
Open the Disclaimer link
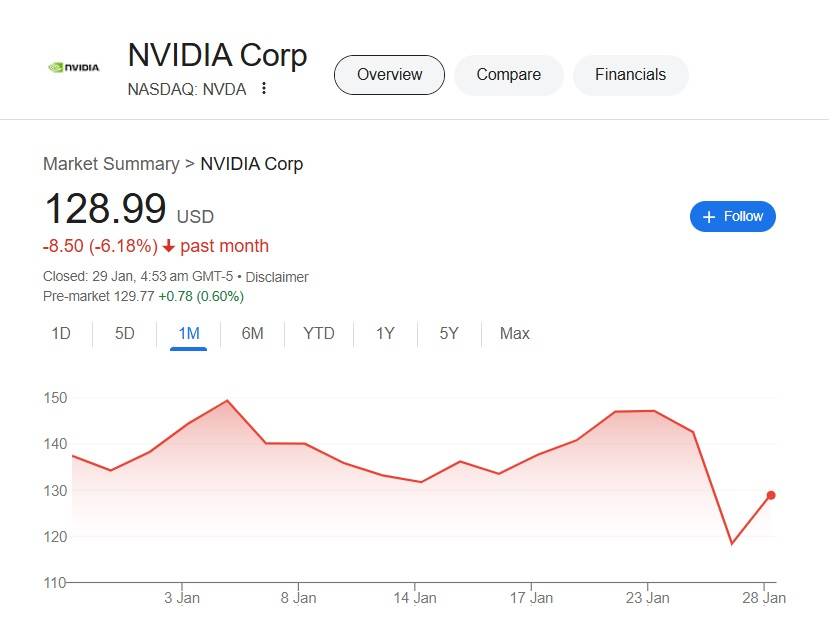pos(277,277)
